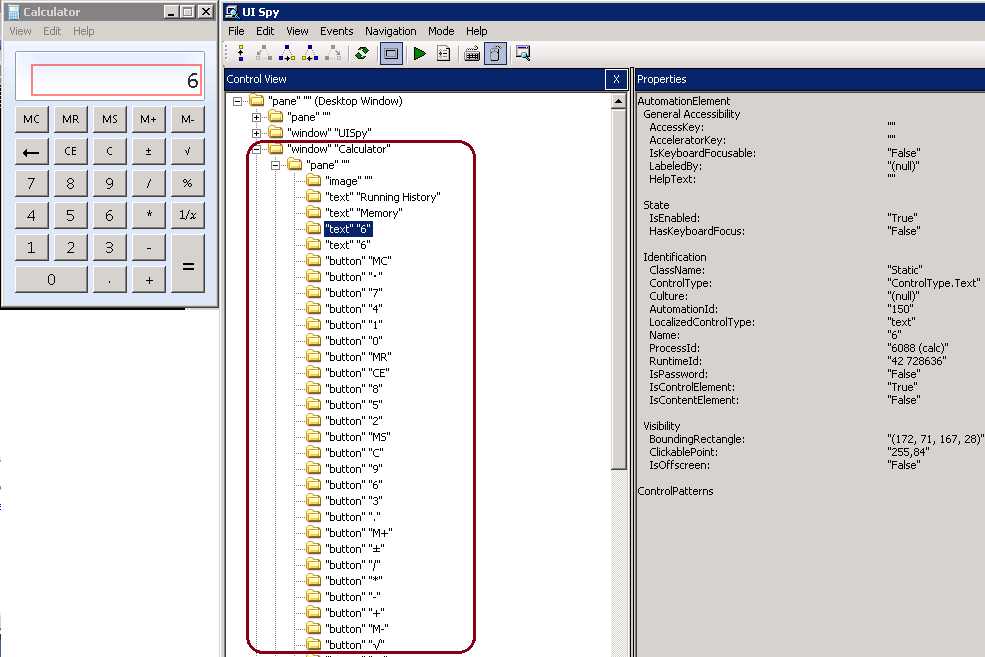Click the M+ button in Calculator
Viewport: 985px width, 657px height.
(x=148, y=119)
